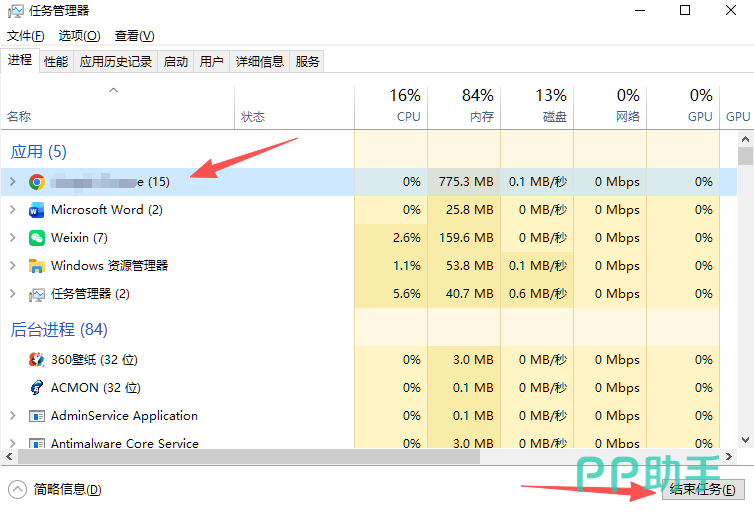The image size is (754, 514).
Task: Click the horizontal scrollbar thumb
Action: click(249, 456)
